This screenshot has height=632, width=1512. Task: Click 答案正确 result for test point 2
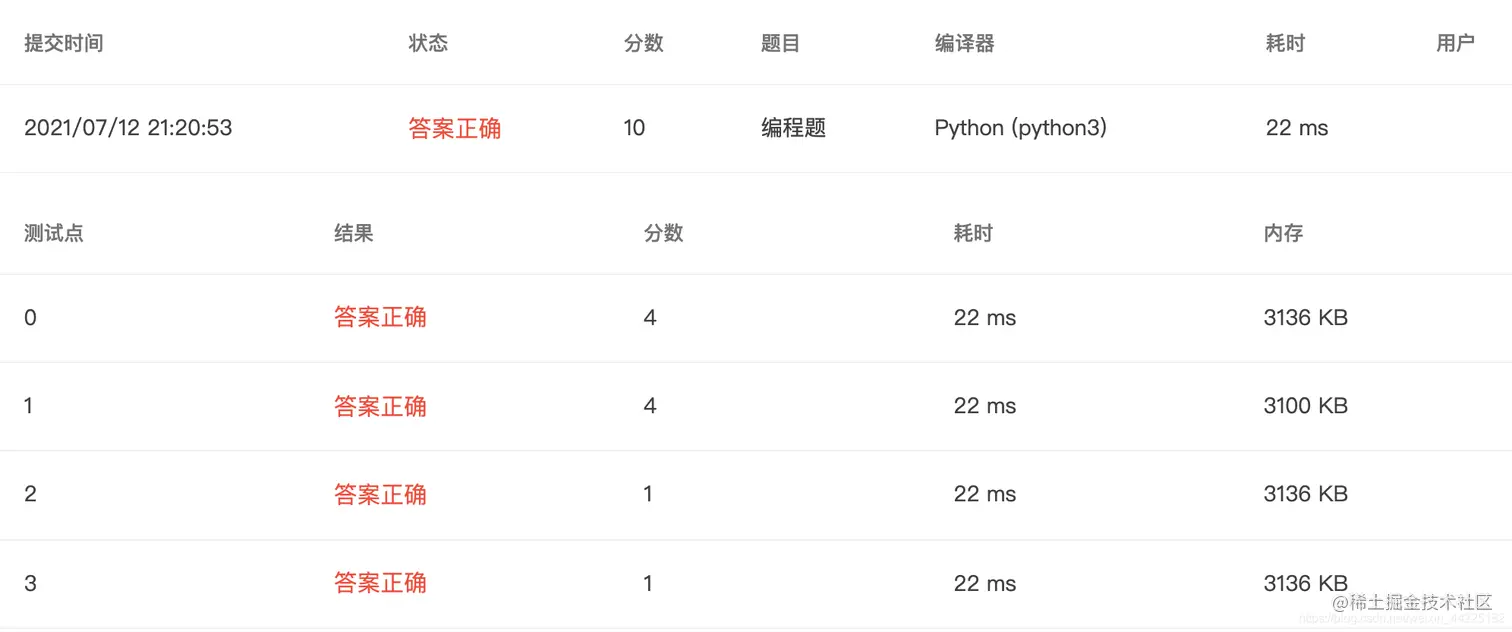(380, 494)
